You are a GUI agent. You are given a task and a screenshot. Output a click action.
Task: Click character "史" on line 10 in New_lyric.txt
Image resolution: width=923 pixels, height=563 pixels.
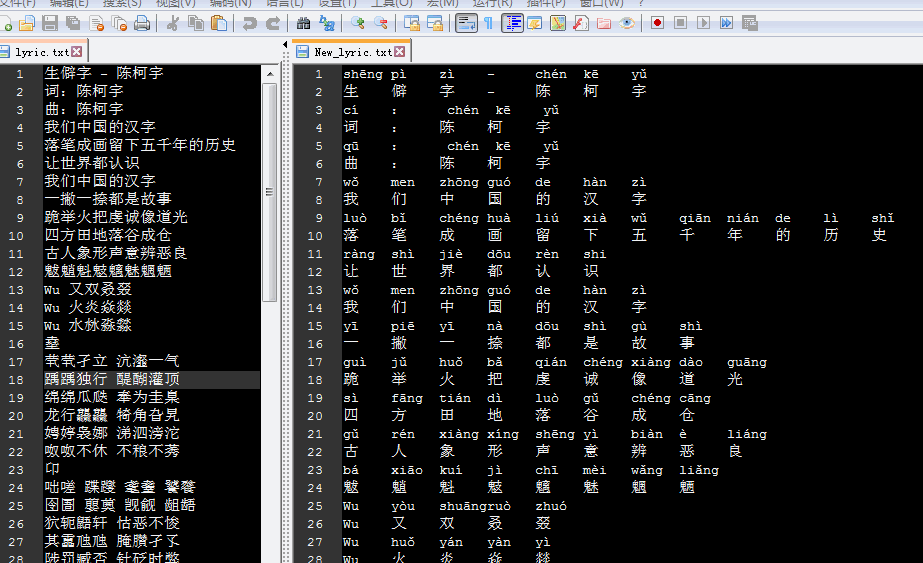(879, 235)
